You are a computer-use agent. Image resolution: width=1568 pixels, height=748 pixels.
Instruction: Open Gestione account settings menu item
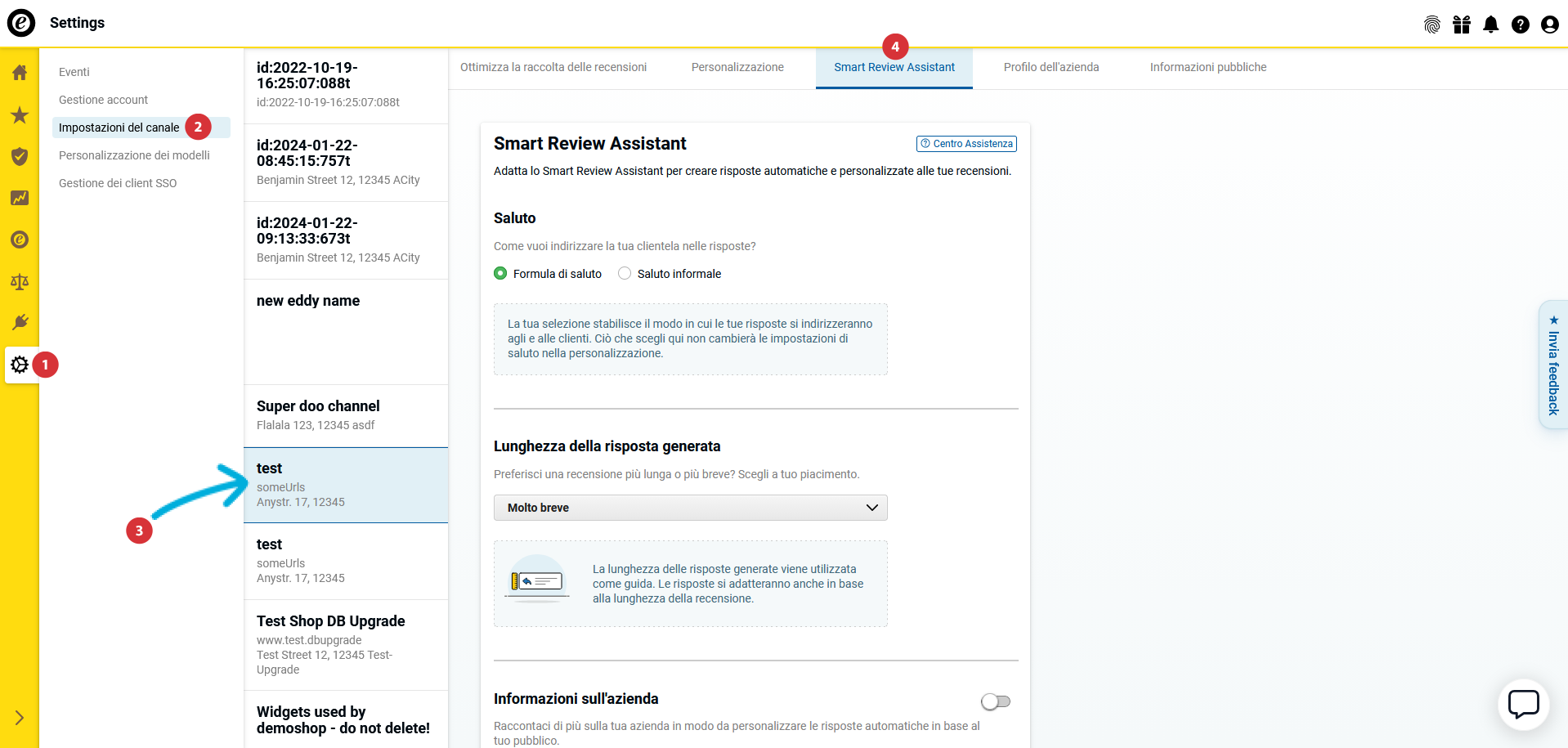(x=103, y=100)
